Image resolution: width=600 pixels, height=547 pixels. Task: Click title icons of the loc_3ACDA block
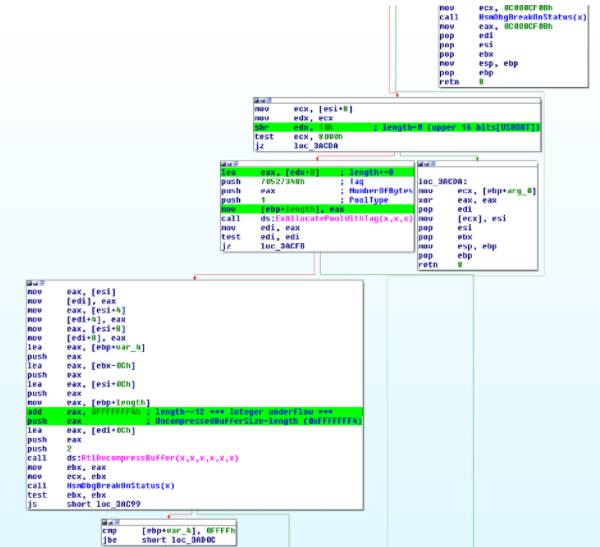pyautogui.click(x=423, y=163)
